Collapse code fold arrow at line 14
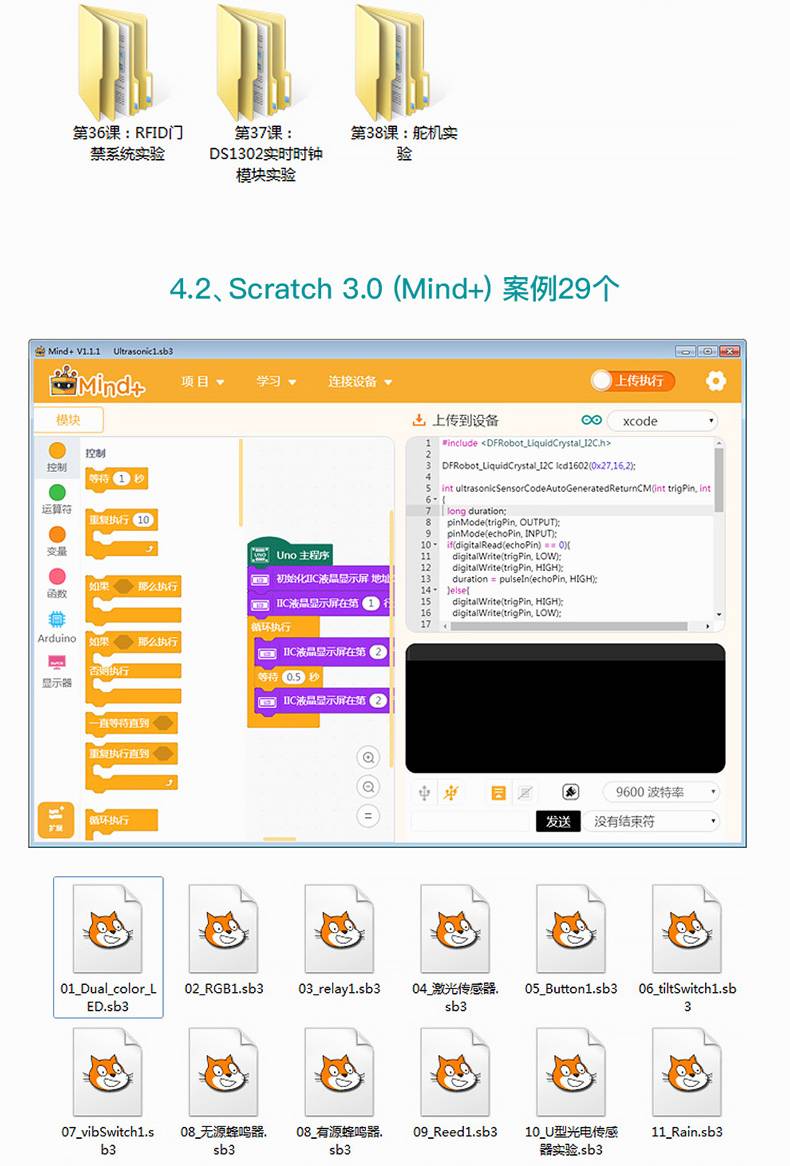 coord(435,590)
